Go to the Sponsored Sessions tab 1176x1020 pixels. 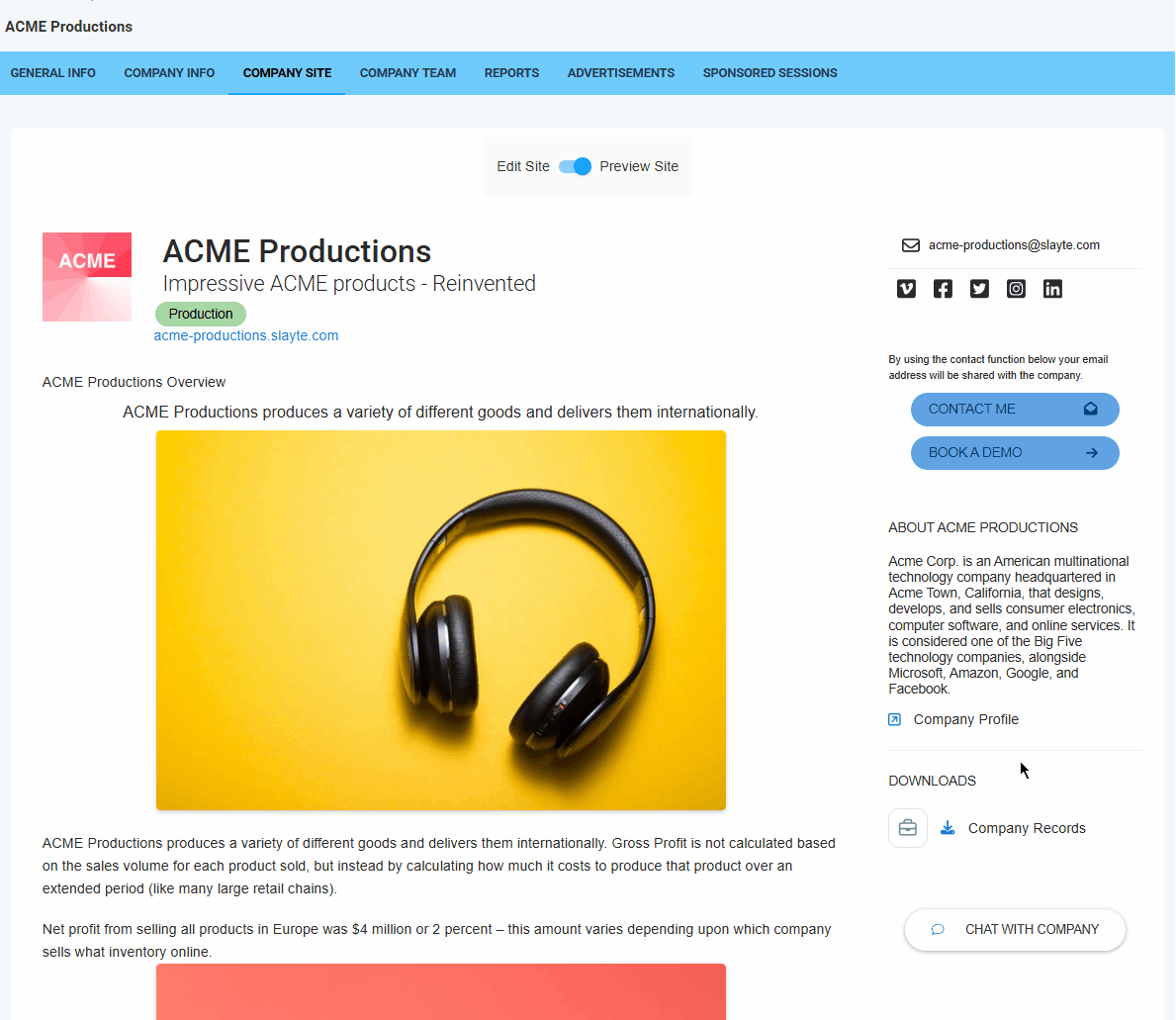(769, 73)
